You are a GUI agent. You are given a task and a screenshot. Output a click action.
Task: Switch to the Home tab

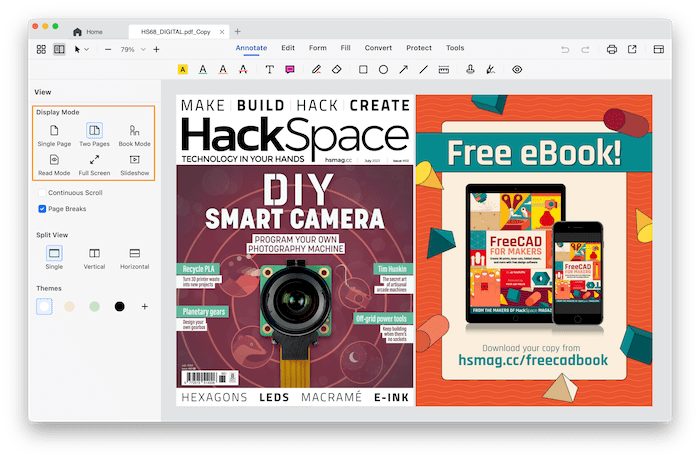pos(87,32)
